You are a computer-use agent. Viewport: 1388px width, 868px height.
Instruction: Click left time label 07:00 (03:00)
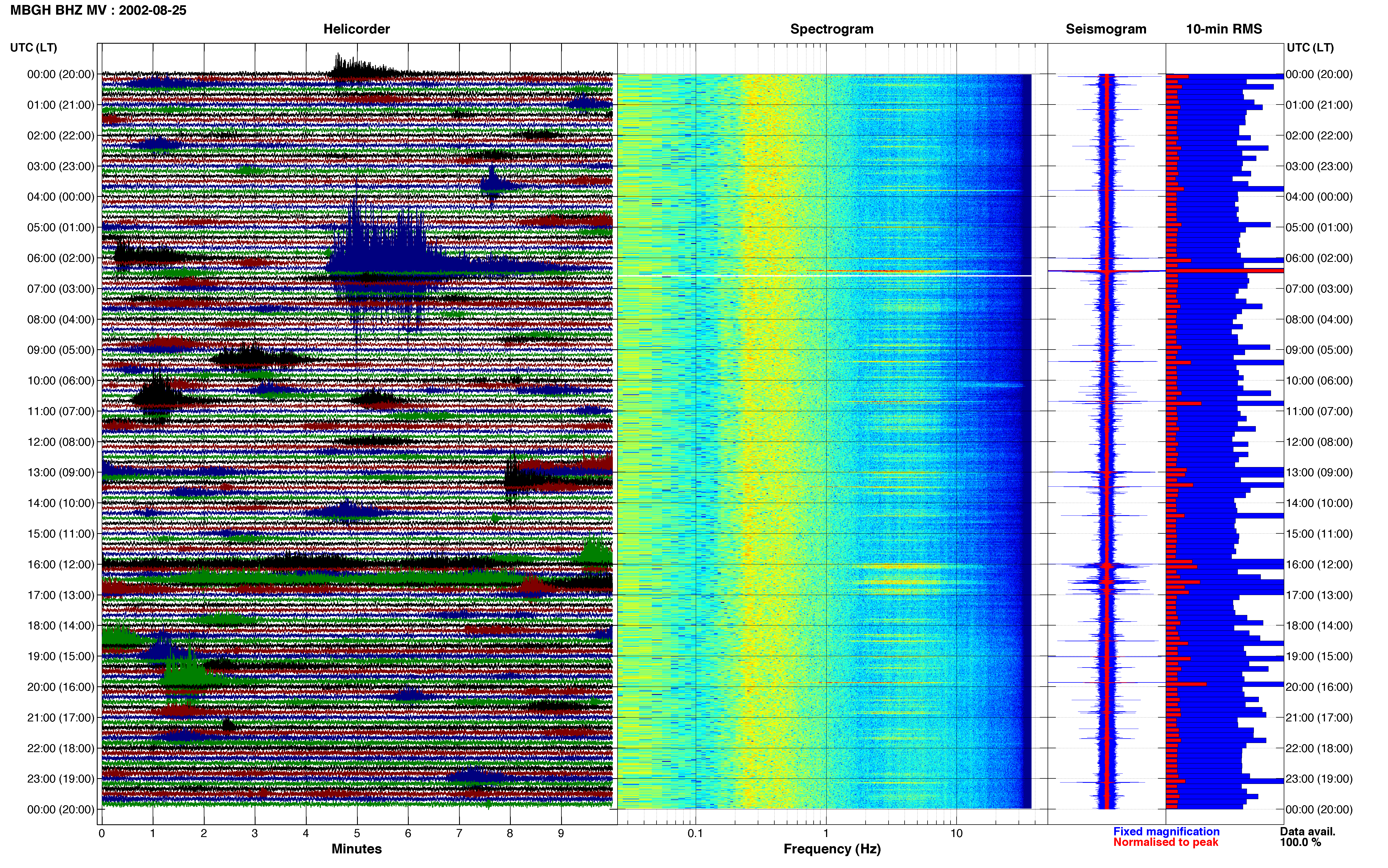tap(61, 288)
